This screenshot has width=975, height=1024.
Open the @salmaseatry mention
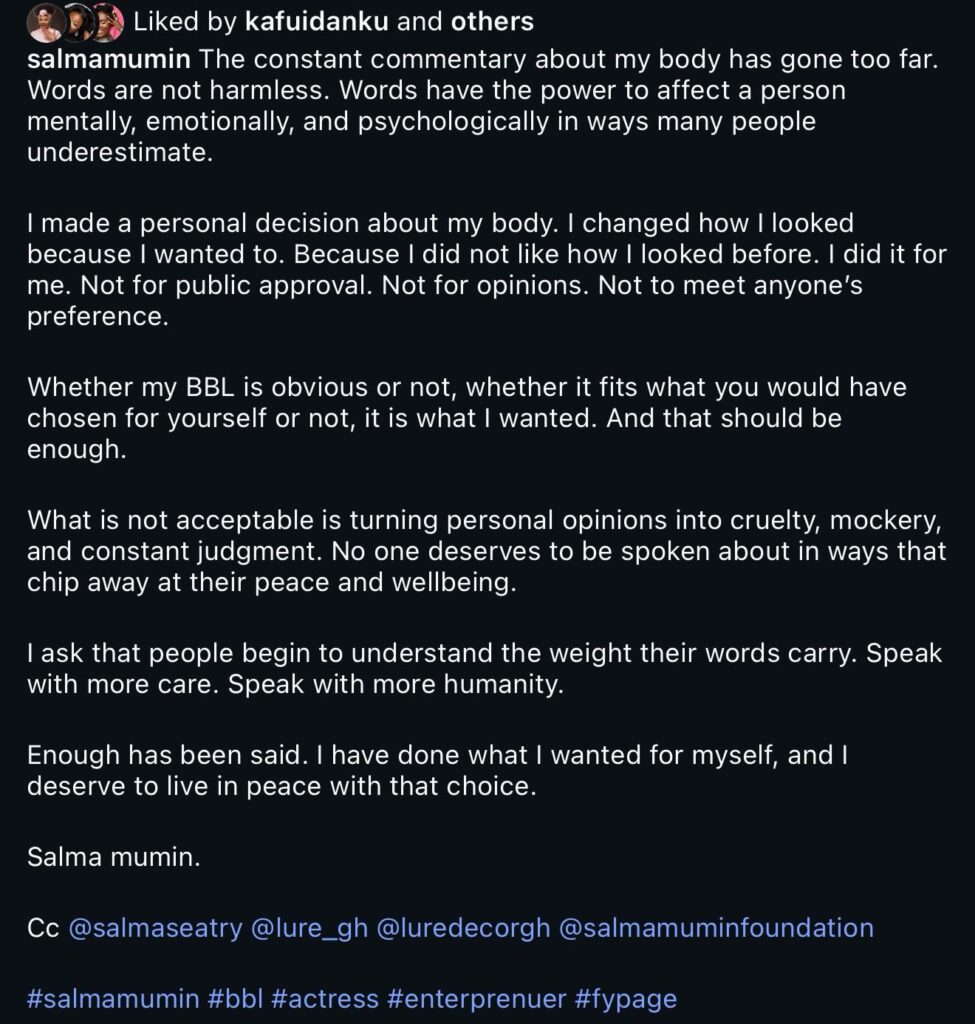[155, 928]
